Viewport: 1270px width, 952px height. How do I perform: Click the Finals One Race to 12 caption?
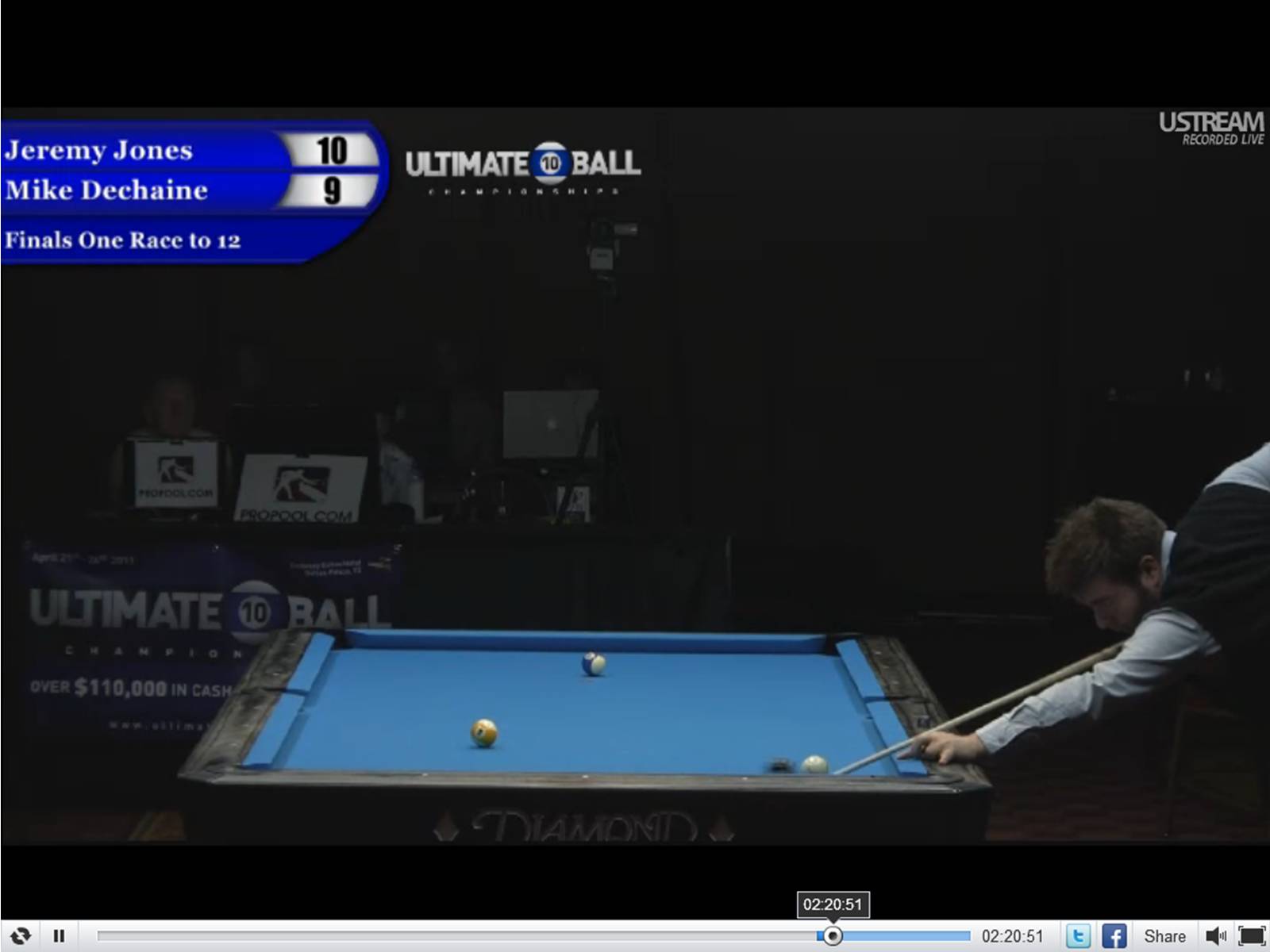pos(122,240)
